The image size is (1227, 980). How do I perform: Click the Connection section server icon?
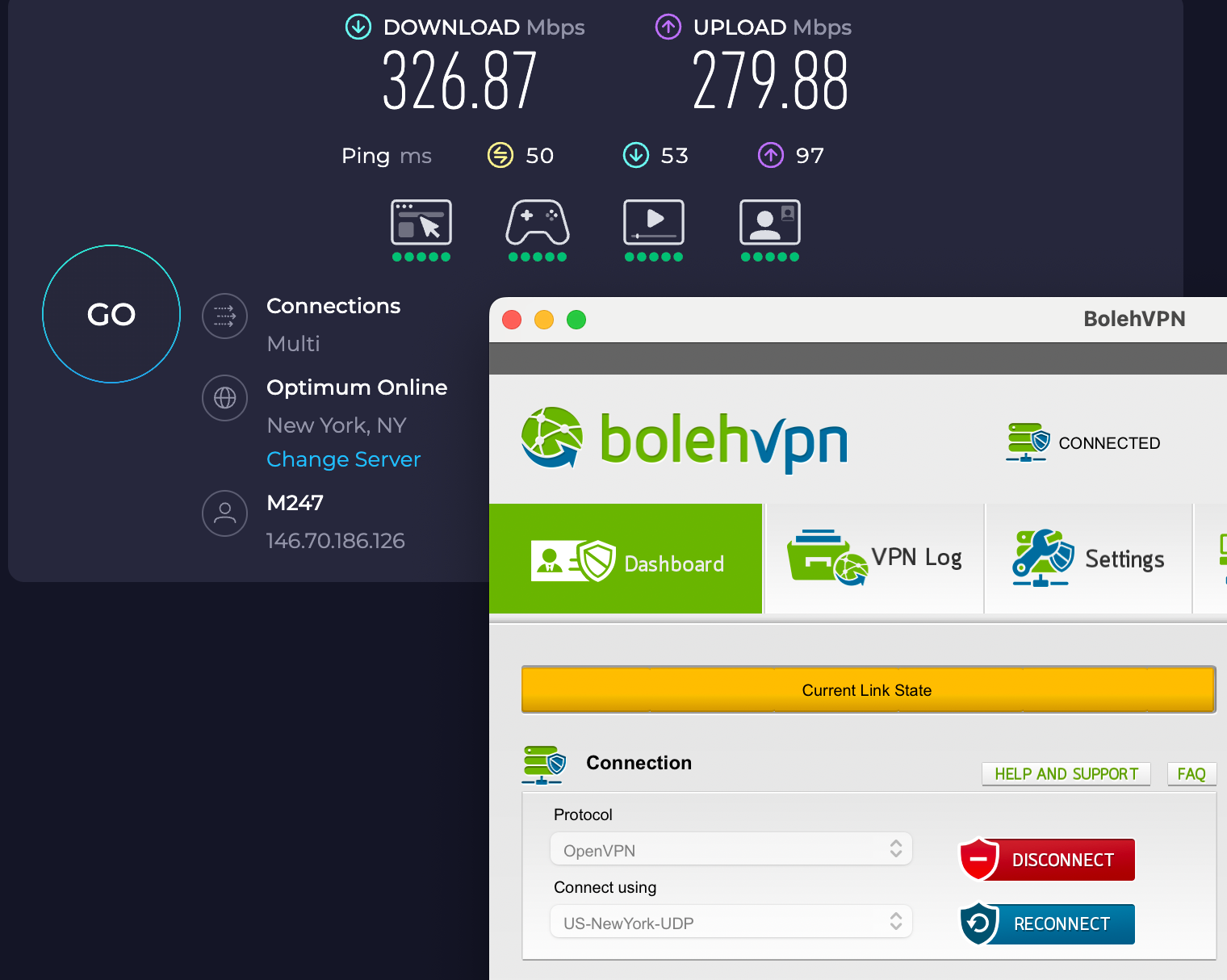tap(544, 764)
